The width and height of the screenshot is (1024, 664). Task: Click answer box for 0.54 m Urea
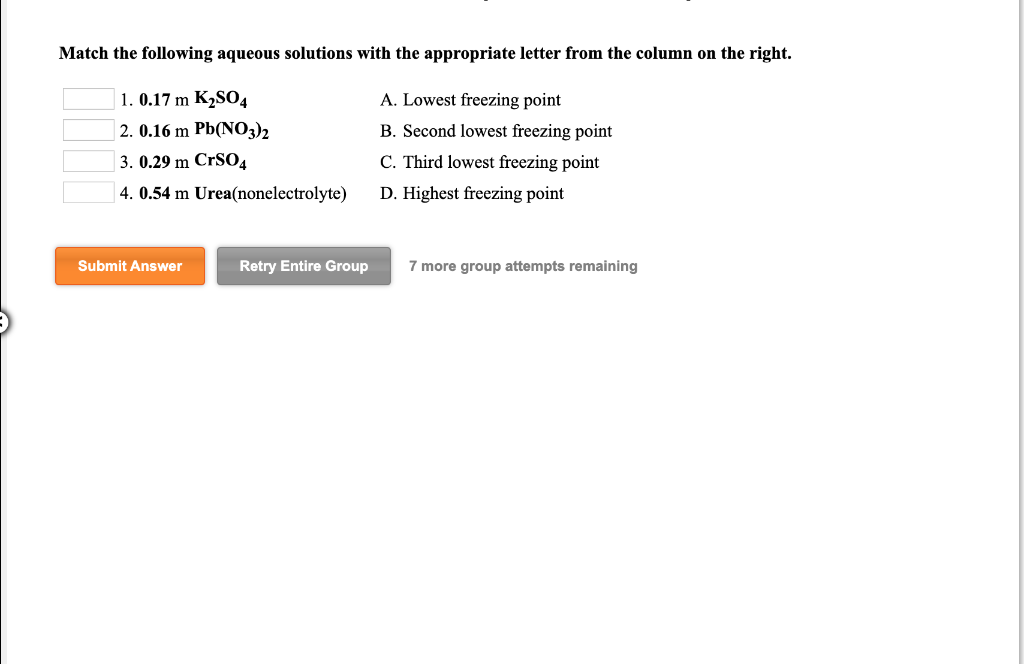point(88,191)
